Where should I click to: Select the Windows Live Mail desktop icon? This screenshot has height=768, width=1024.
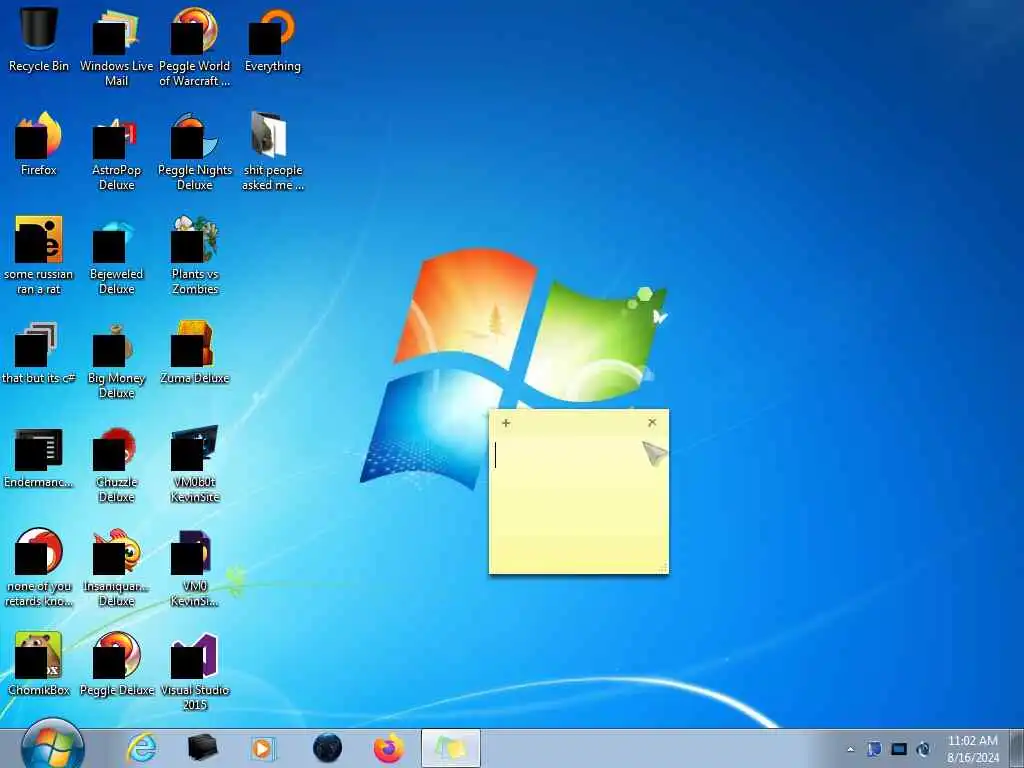116,46
